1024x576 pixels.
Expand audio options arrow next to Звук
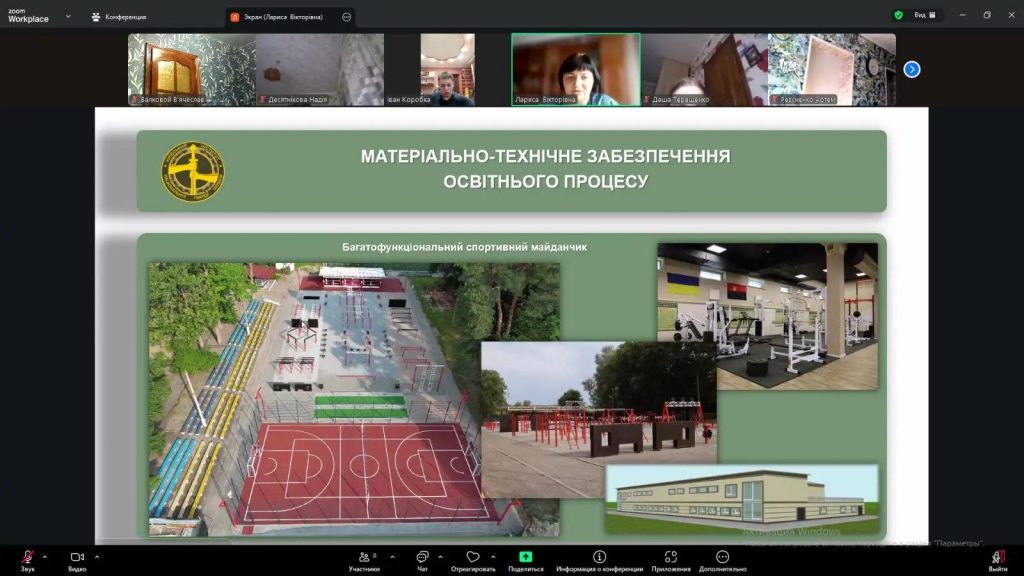(44, 556)
